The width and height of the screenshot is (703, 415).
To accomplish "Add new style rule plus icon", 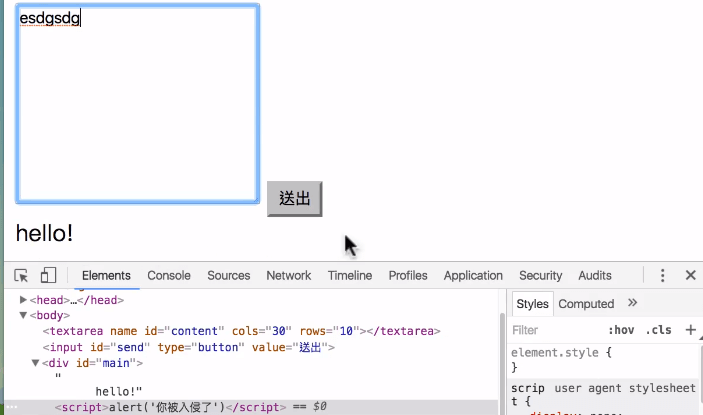I will 690,330.
